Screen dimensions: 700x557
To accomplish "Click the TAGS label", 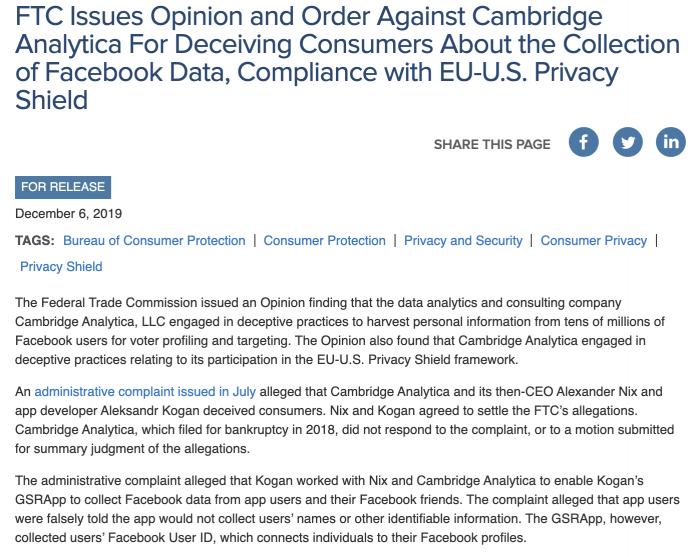I will 35,241.
